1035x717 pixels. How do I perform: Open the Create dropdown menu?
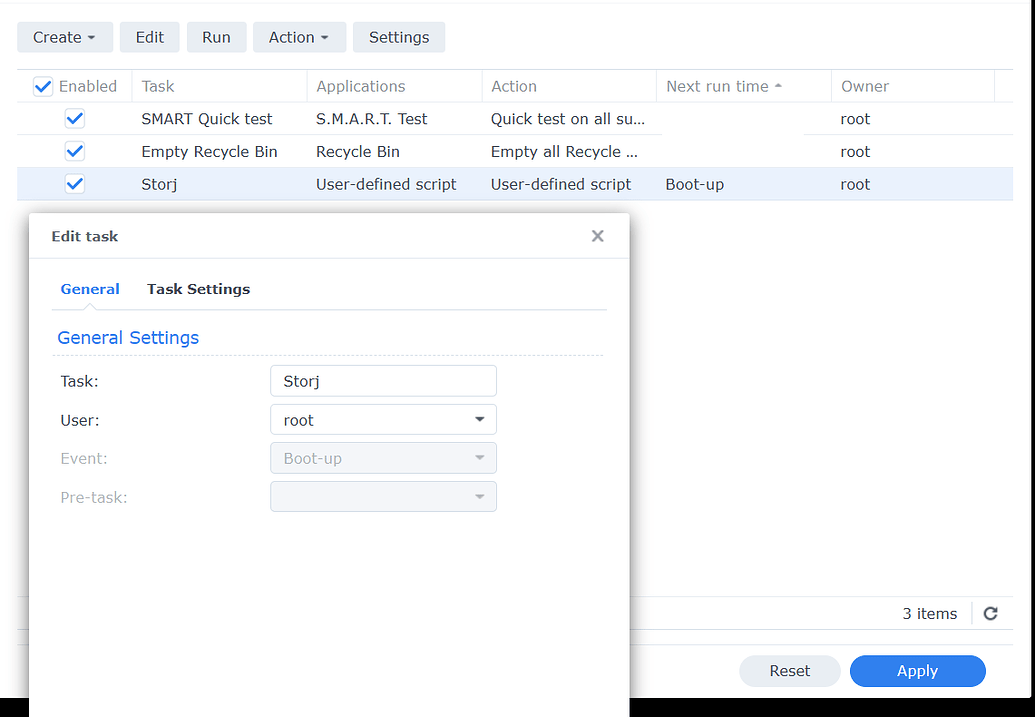tap(64, 37)
